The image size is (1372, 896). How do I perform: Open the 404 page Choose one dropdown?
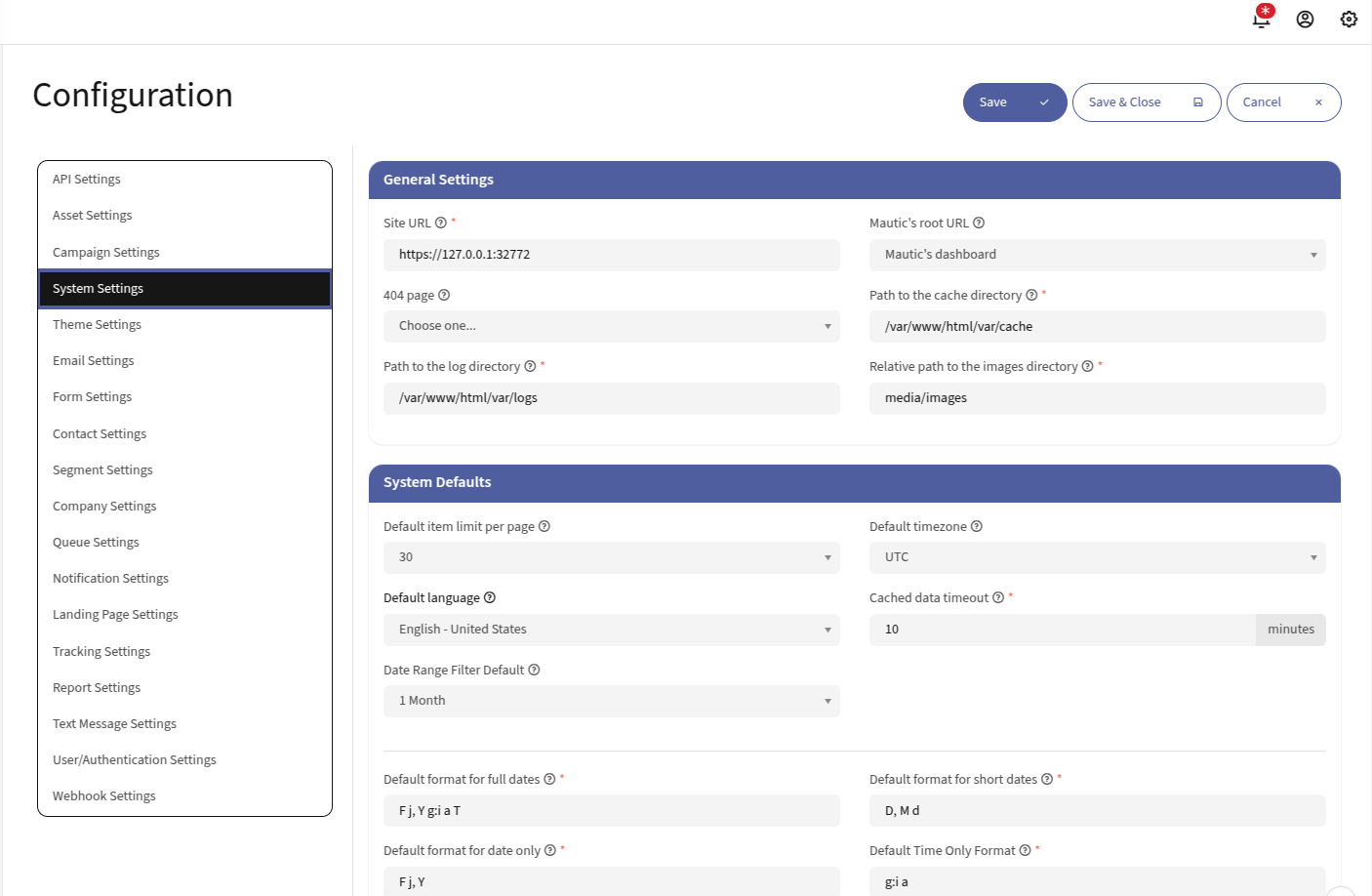tap(611, 326)
